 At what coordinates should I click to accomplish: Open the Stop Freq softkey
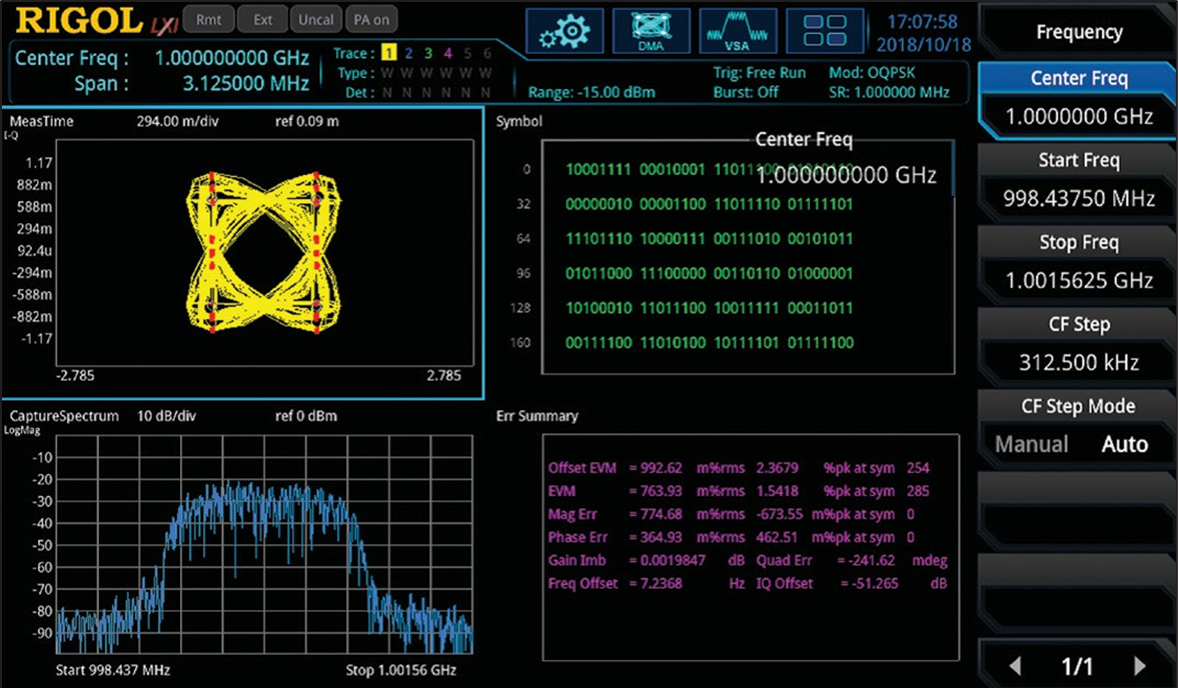(1079, 261)
